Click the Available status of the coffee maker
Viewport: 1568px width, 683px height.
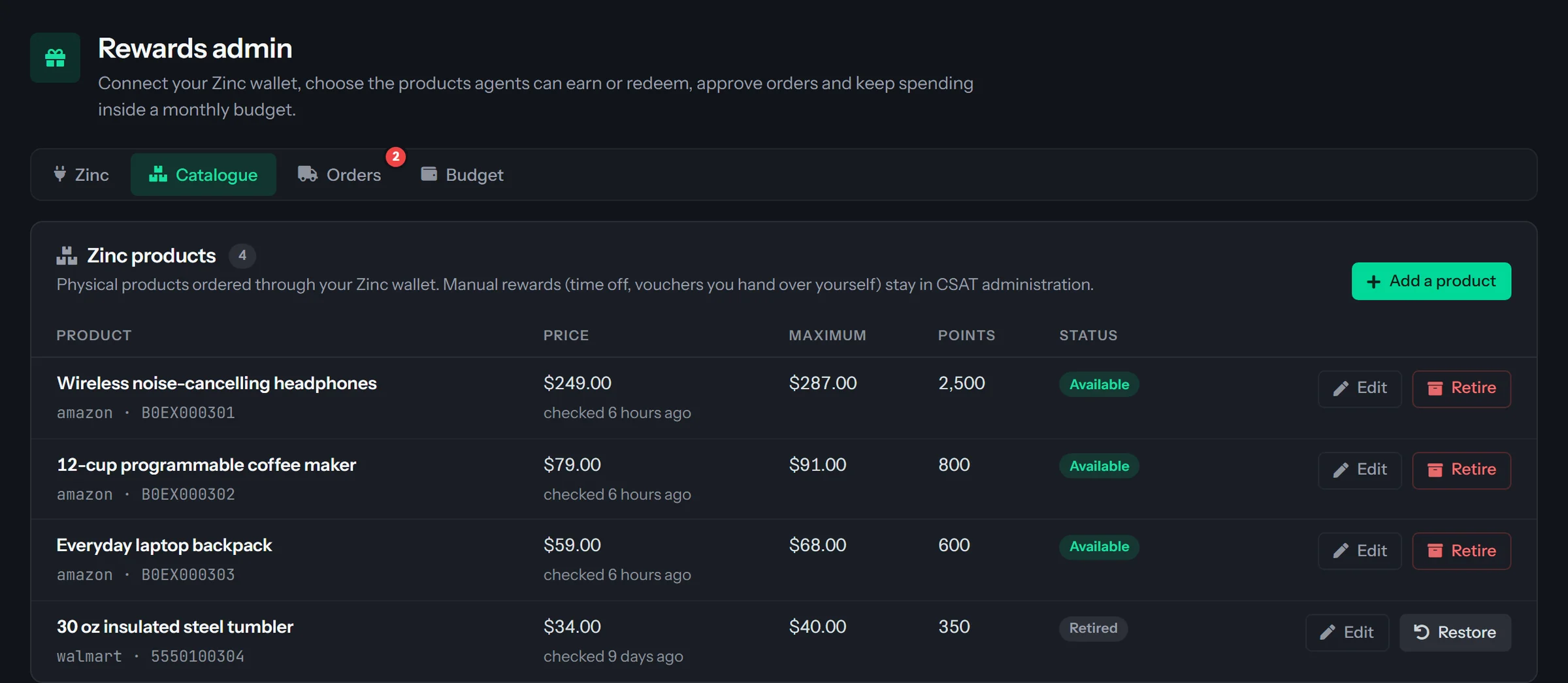(1099, 466)
